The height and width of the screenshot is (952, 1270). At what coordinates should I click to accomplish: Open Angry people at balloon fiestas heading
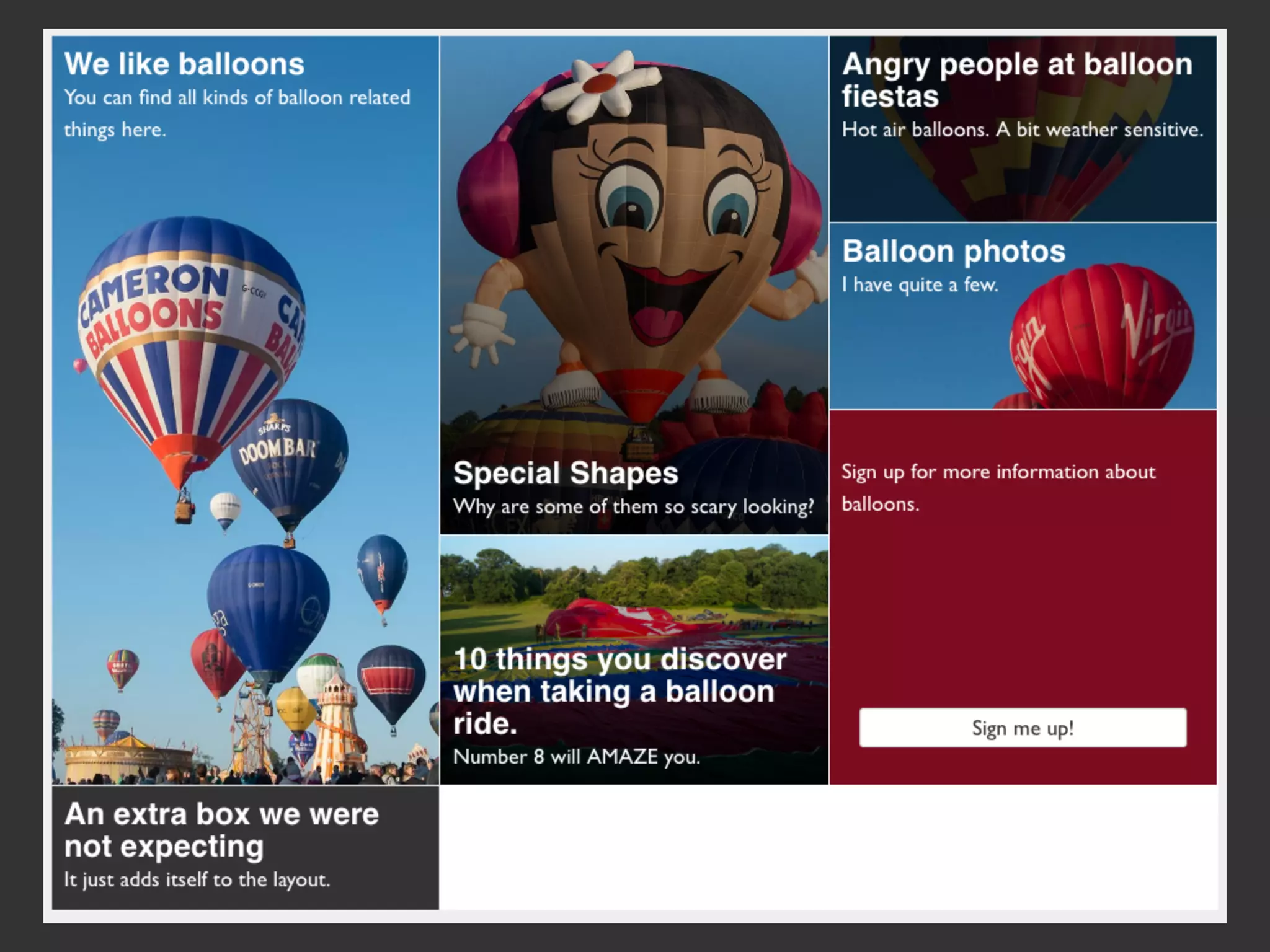tap(1016, 81)
